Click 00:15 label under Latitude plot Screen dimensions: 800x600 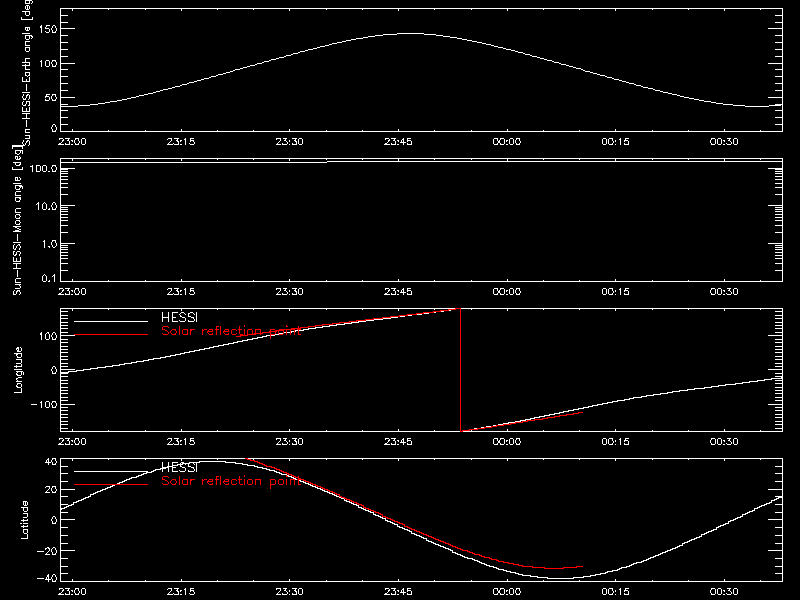pyautogui.click(x=615, y=591)
